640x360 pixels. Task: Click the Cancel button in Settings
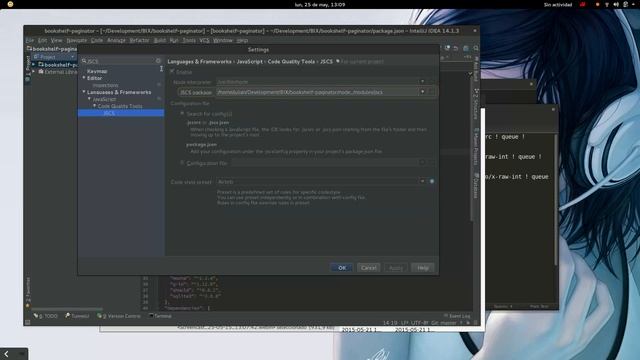(369, 268)
